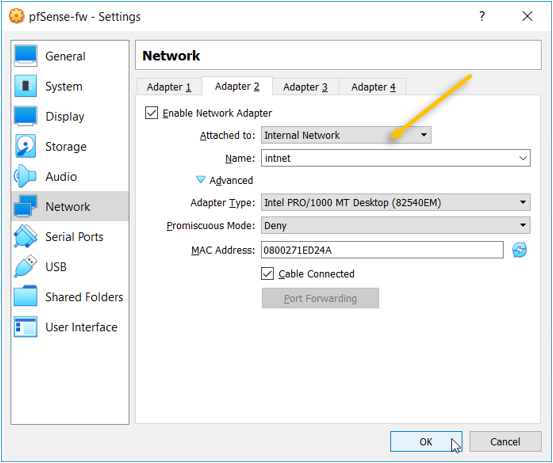
Task: Open the Attached to dropdown
Action: click(346, 135)
